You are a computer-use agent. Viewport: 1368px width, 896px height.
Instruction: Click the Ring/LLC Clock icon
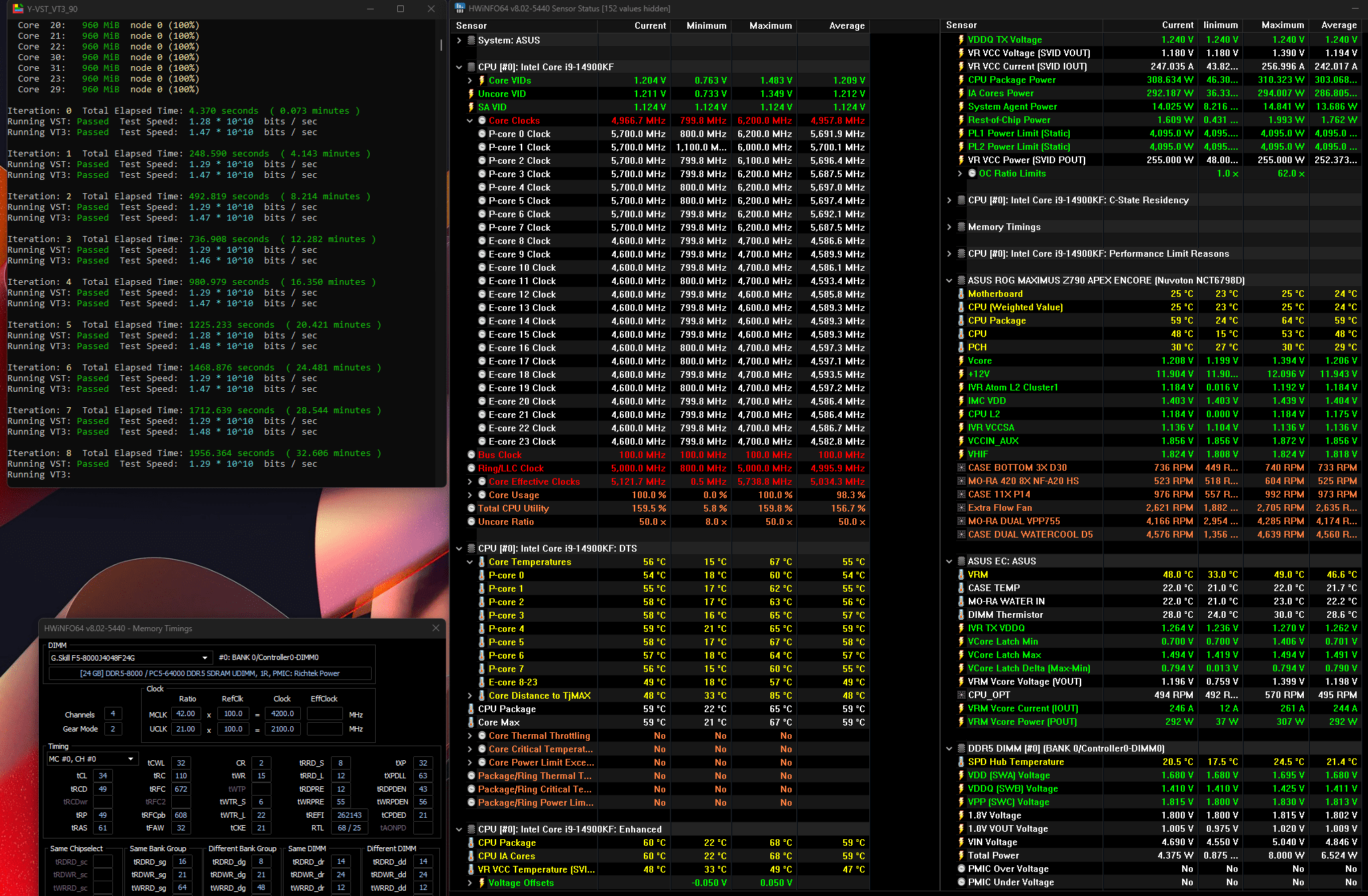coord(471,468)
